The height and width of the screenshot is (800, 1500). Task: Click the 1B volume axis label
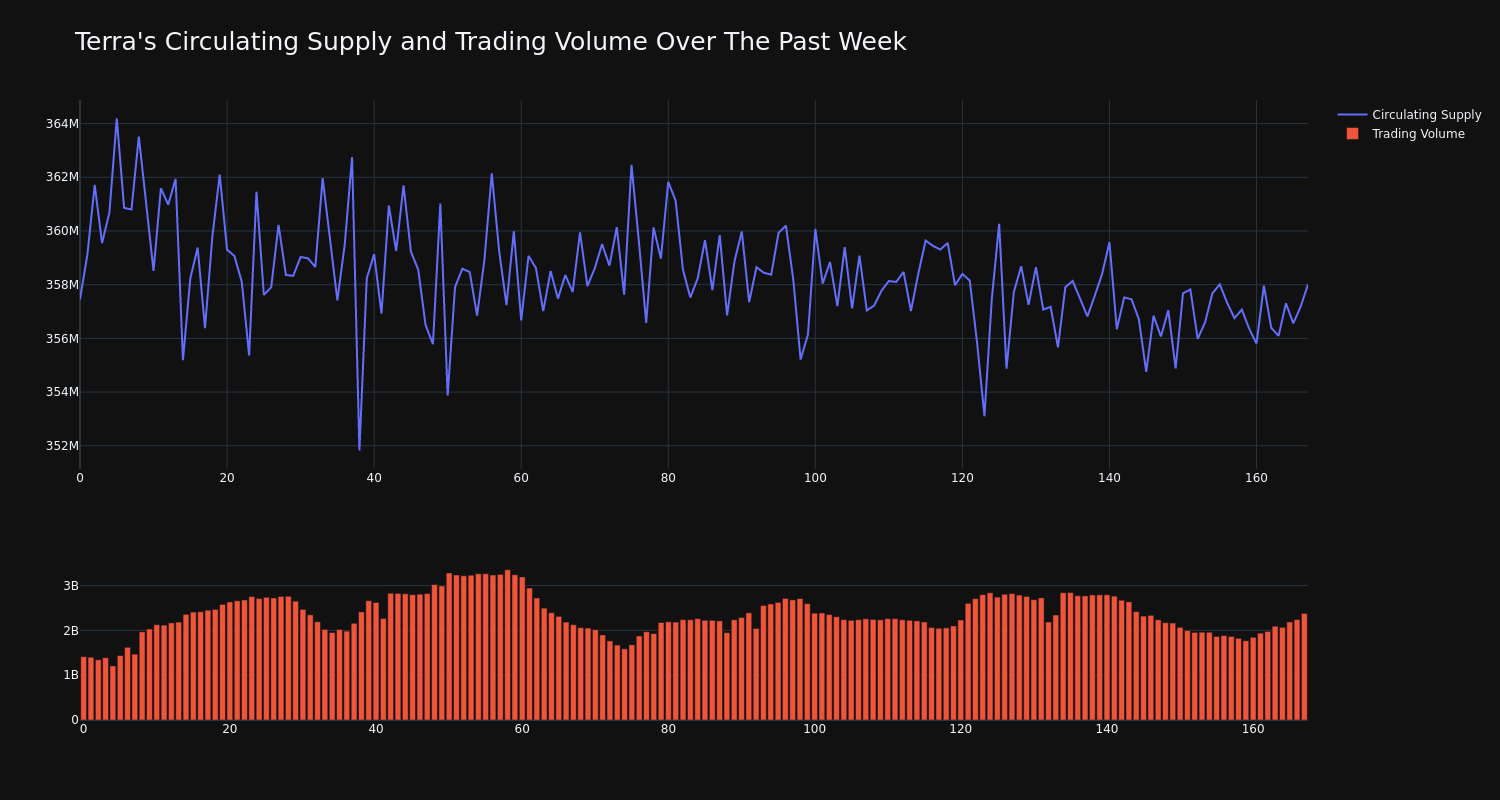point(70,675)
